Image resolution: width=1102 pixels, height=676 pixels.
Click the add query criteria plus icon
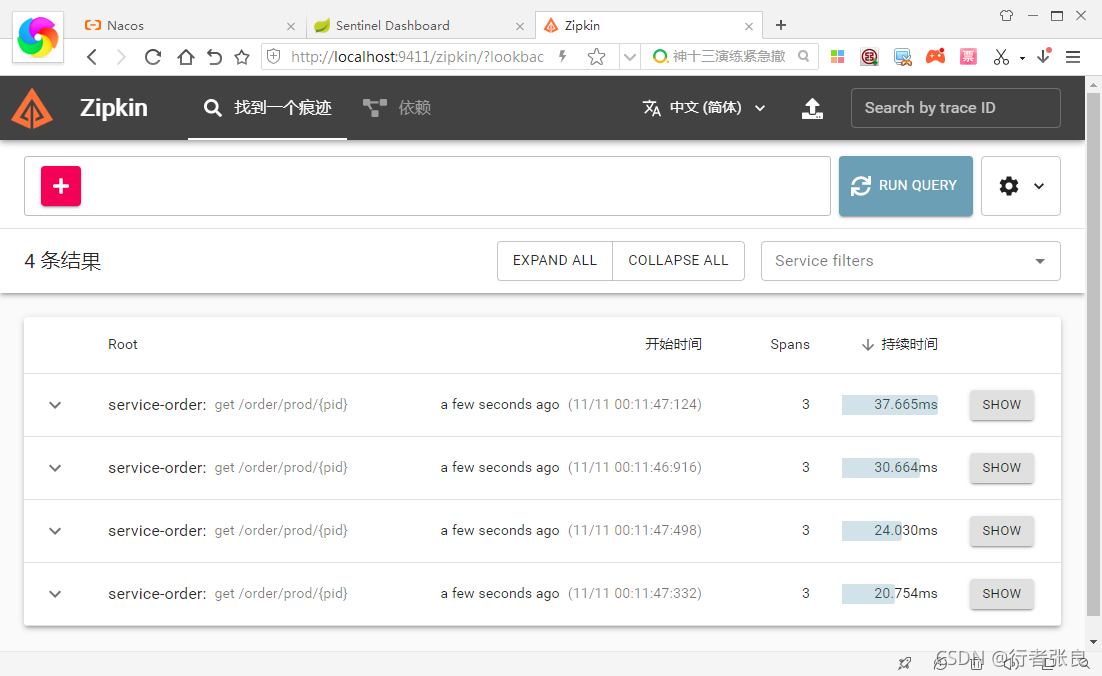60,186
